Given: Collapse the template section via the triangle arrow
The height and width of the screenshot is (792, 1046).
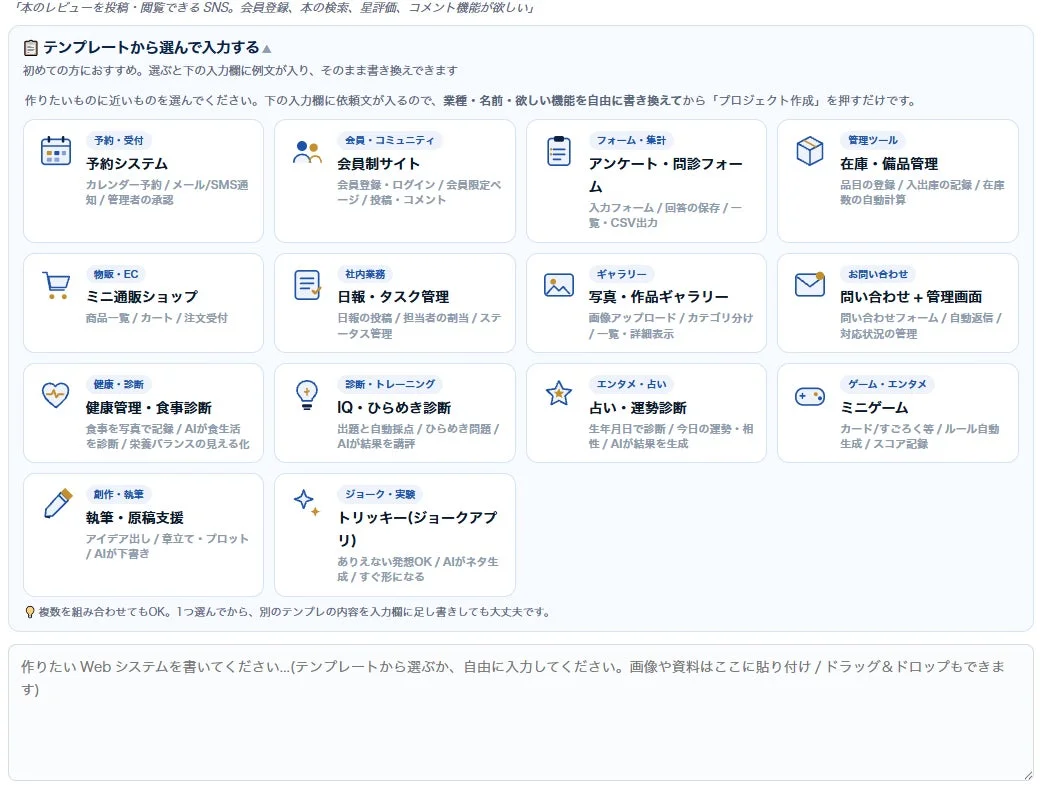Looking at the screenshot, I should click(267, 49).
